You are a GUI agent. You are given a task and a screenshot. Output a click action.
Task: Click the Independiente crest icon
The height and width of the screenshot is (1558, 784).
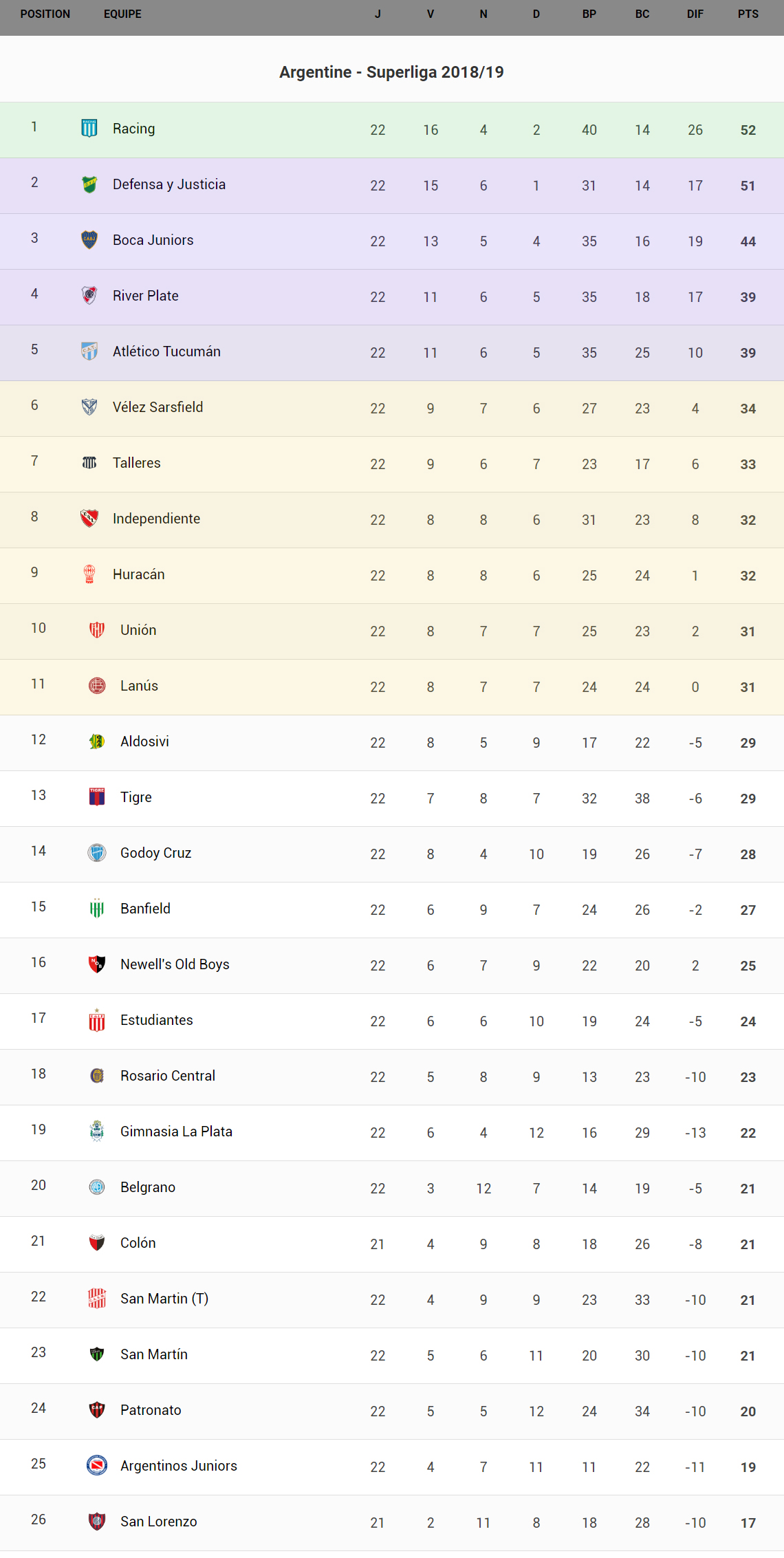coord(89,518)
